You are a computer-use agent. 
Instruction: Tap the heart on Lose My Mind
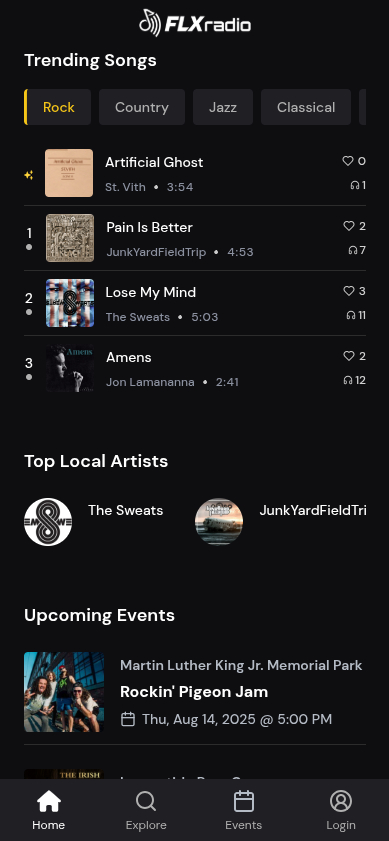(349, 291)
